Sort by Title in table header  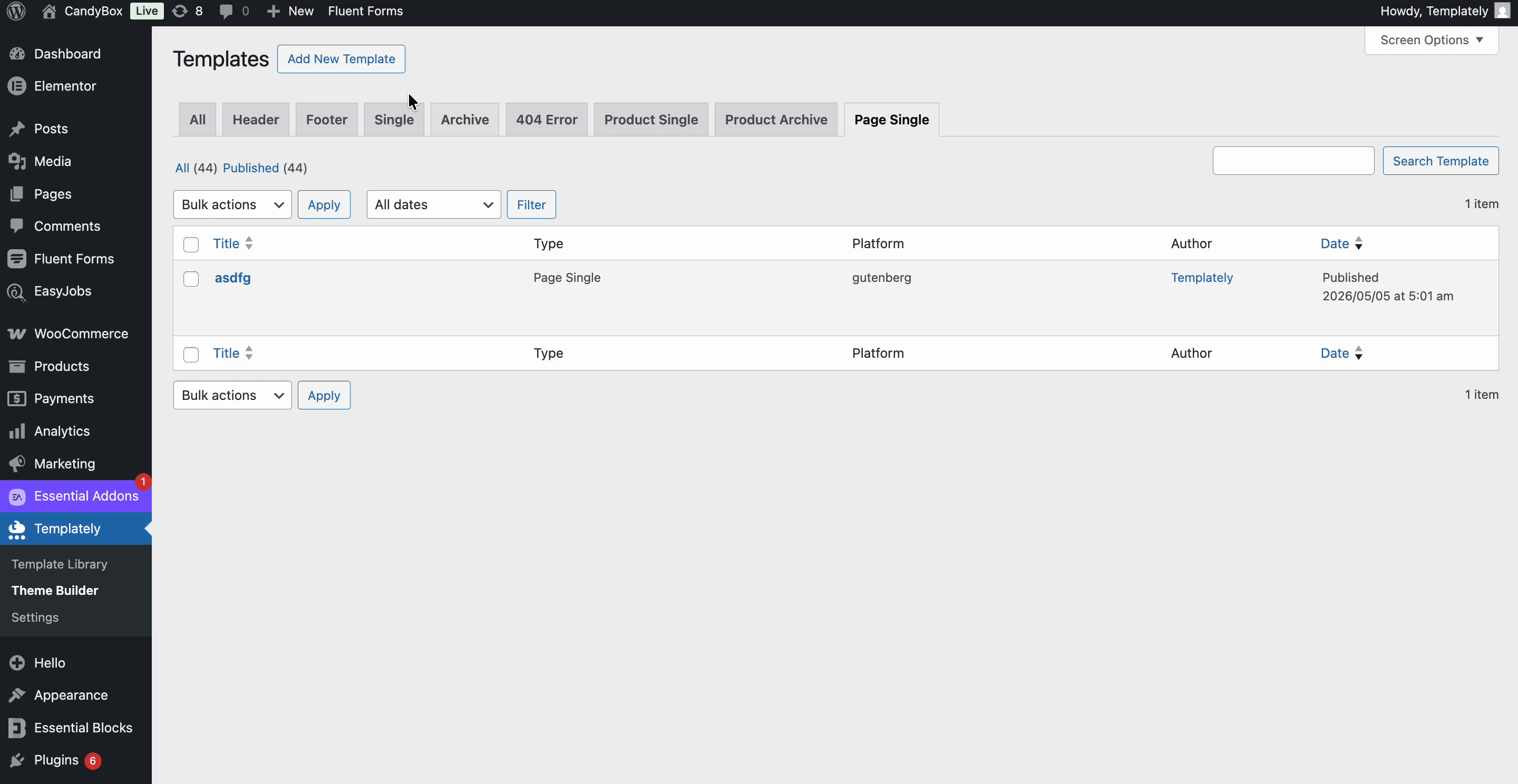(233, 243)
